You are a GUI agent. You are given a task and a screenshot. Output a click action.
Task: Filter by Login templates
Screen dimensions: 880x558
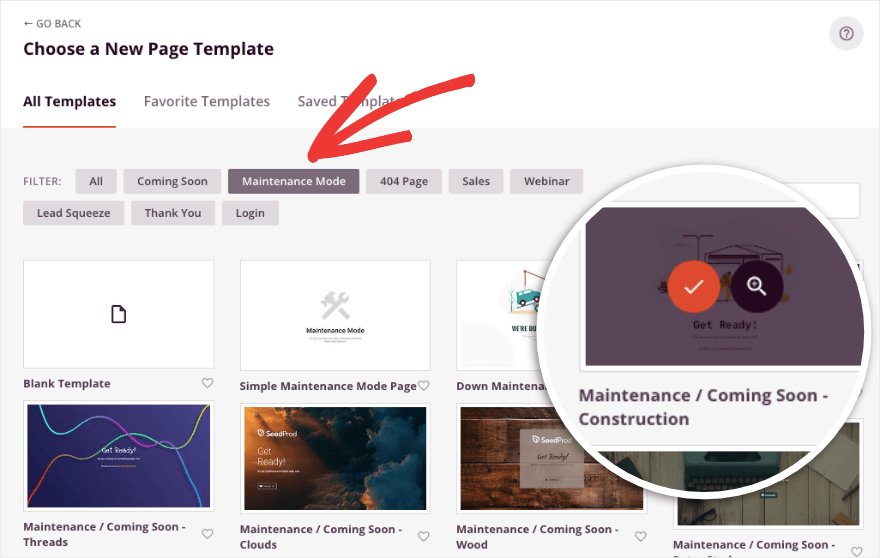point(250,213)
